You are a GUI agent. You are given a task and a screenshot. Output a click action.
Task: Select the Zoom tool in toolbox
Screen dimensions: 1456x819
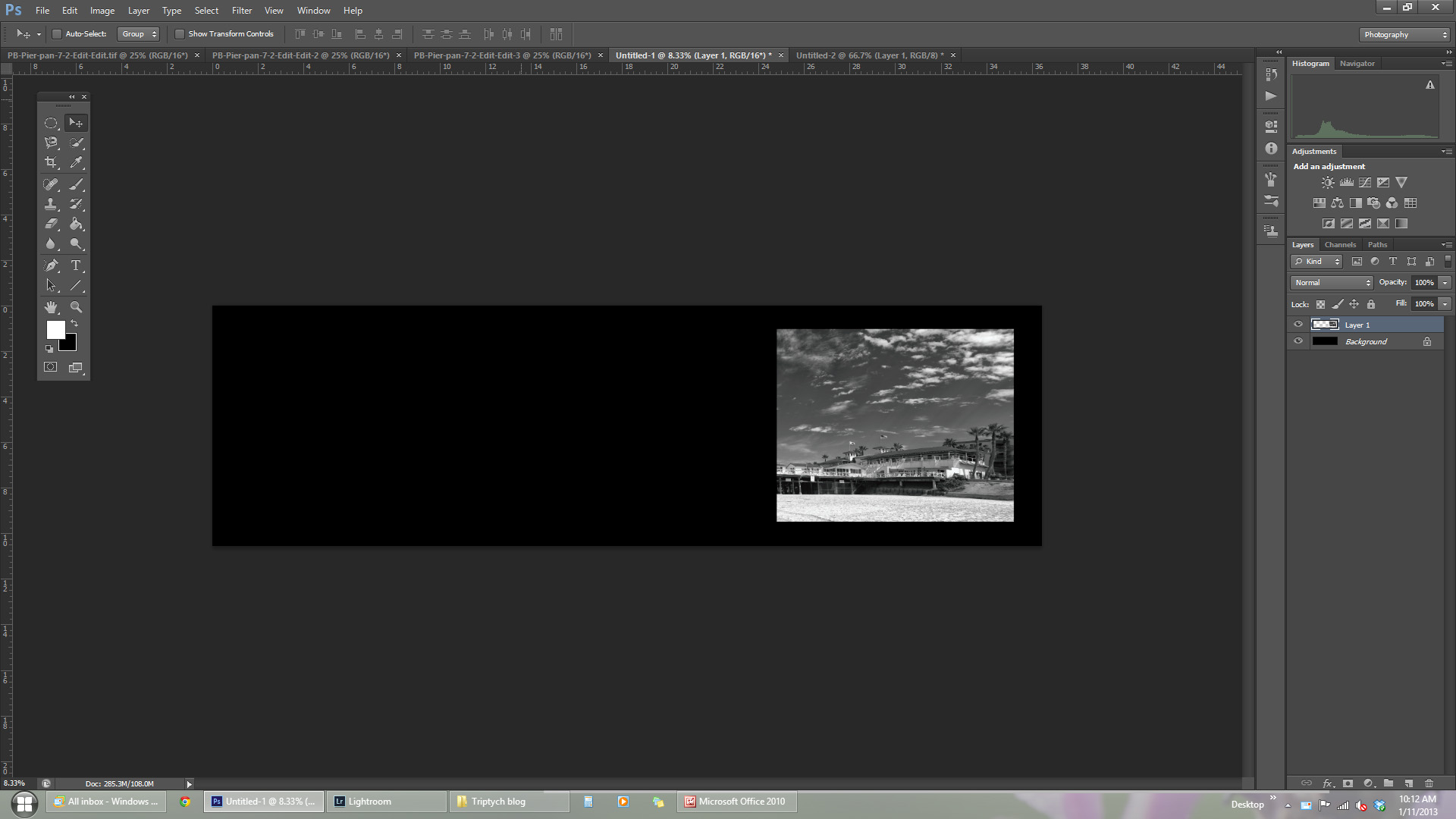point(76,307)
